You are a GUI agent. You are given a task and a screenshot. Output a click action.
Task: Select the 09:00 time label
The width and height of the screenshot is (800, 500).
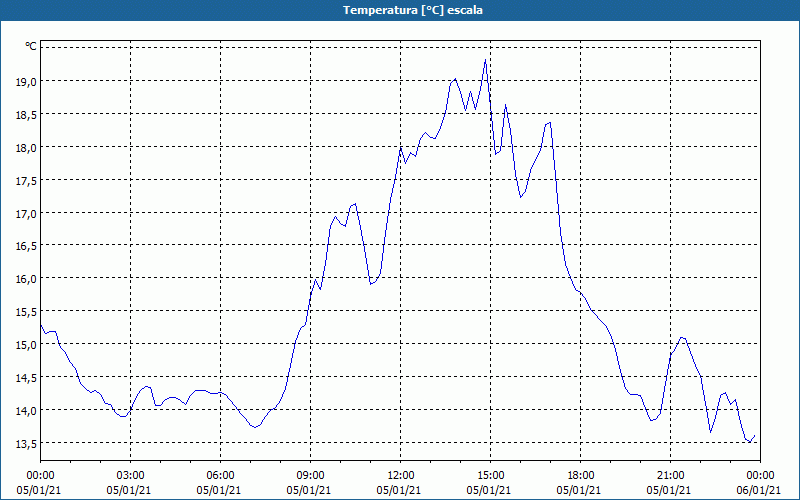click(310, 476)
